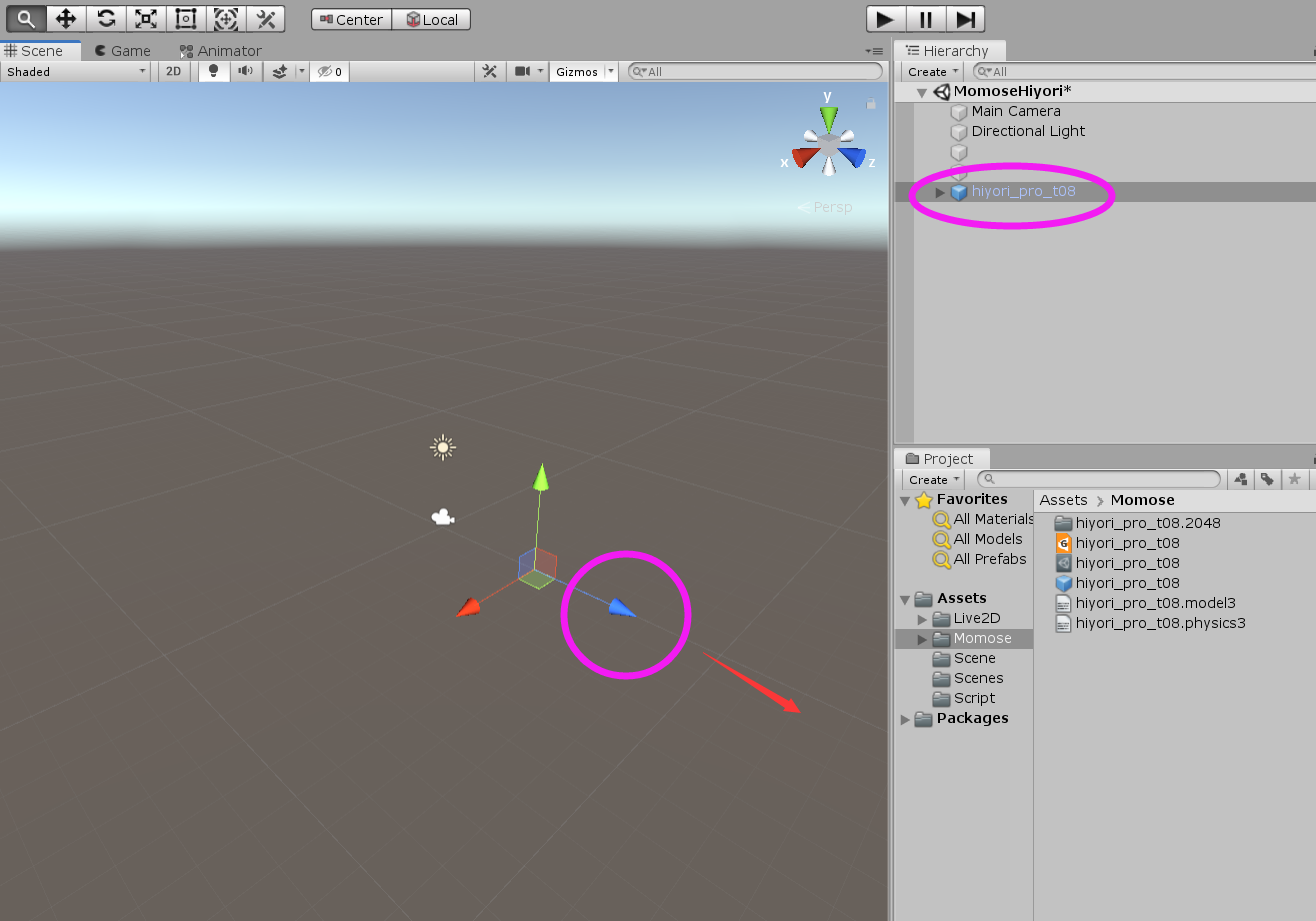Click the Project panel search field
The width and height of the screenshot is (1316, 921).
(1100, 480)
